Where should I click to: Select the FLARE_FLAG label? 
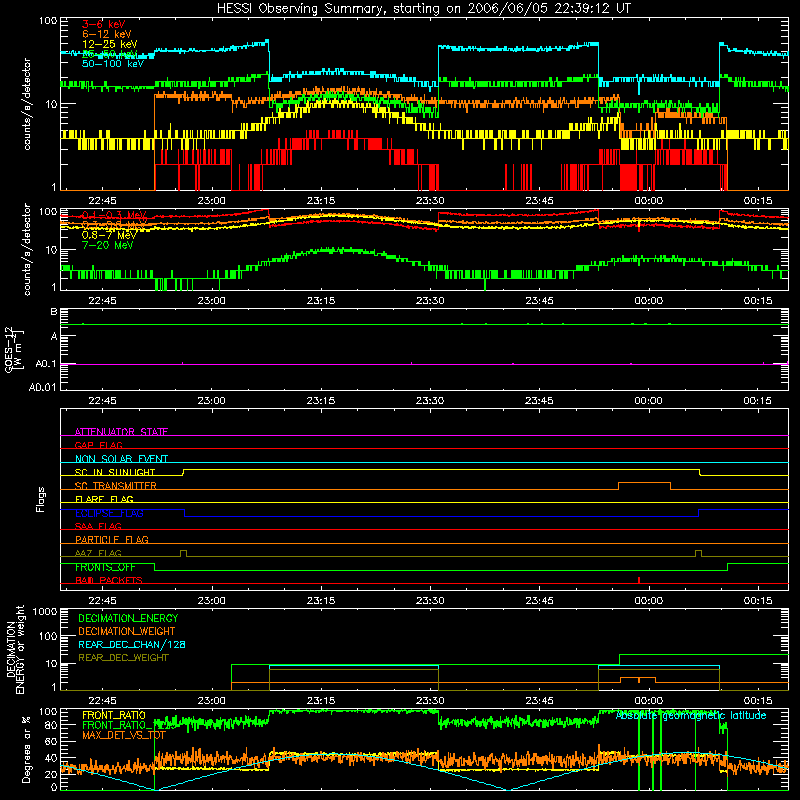(x=104, y=499)
